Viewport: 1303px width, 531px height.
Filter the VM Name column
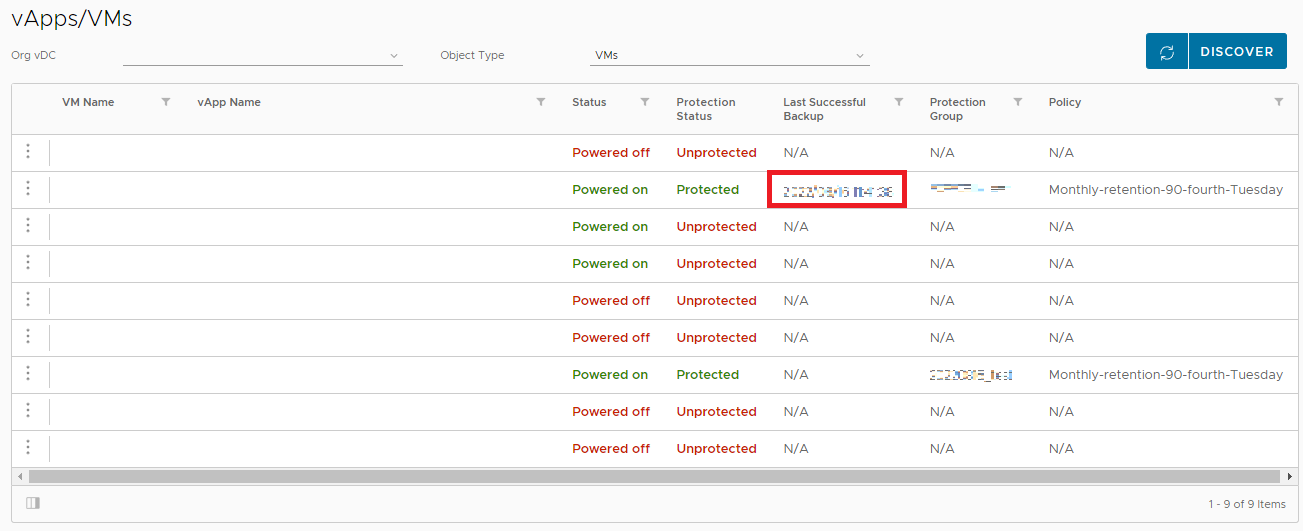[x=166, y=102]
